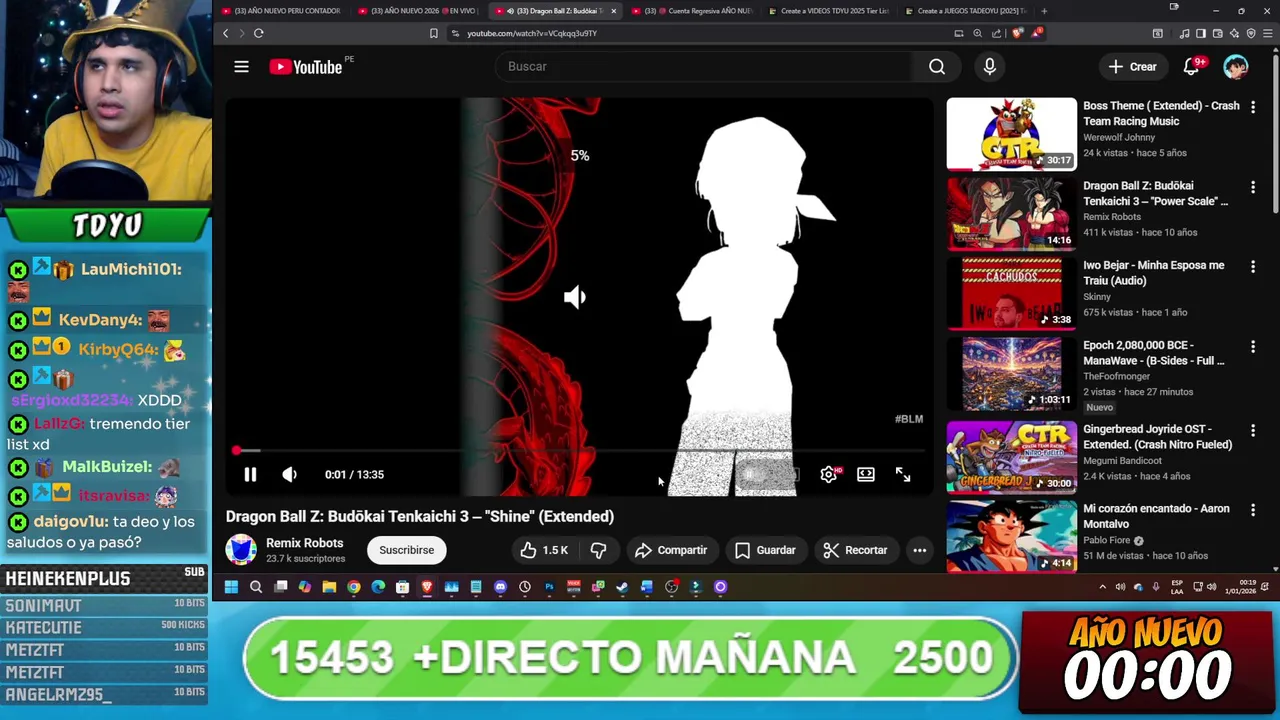Open the account avatar menu
The height and width of the screenshot is (720, 1280).
pyautogui.click(x=1236, y=67)
